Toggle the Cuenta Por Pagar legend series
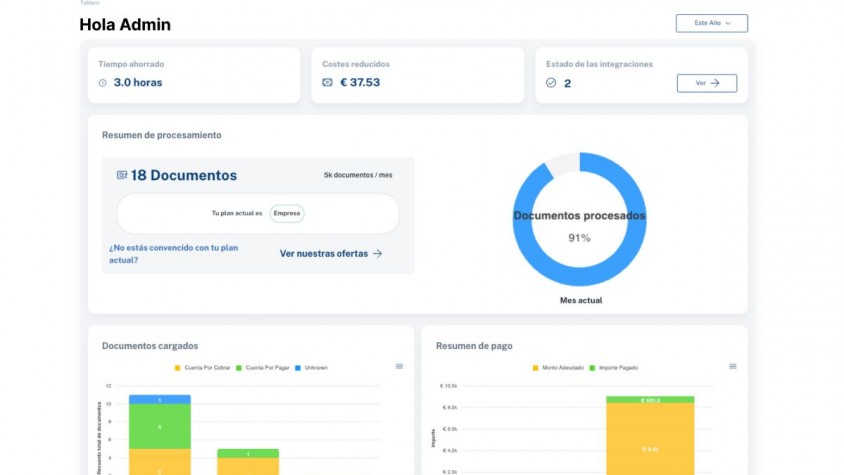Image resolution: width=844 pixels, height=475 pixels. [x=263, y=368]
